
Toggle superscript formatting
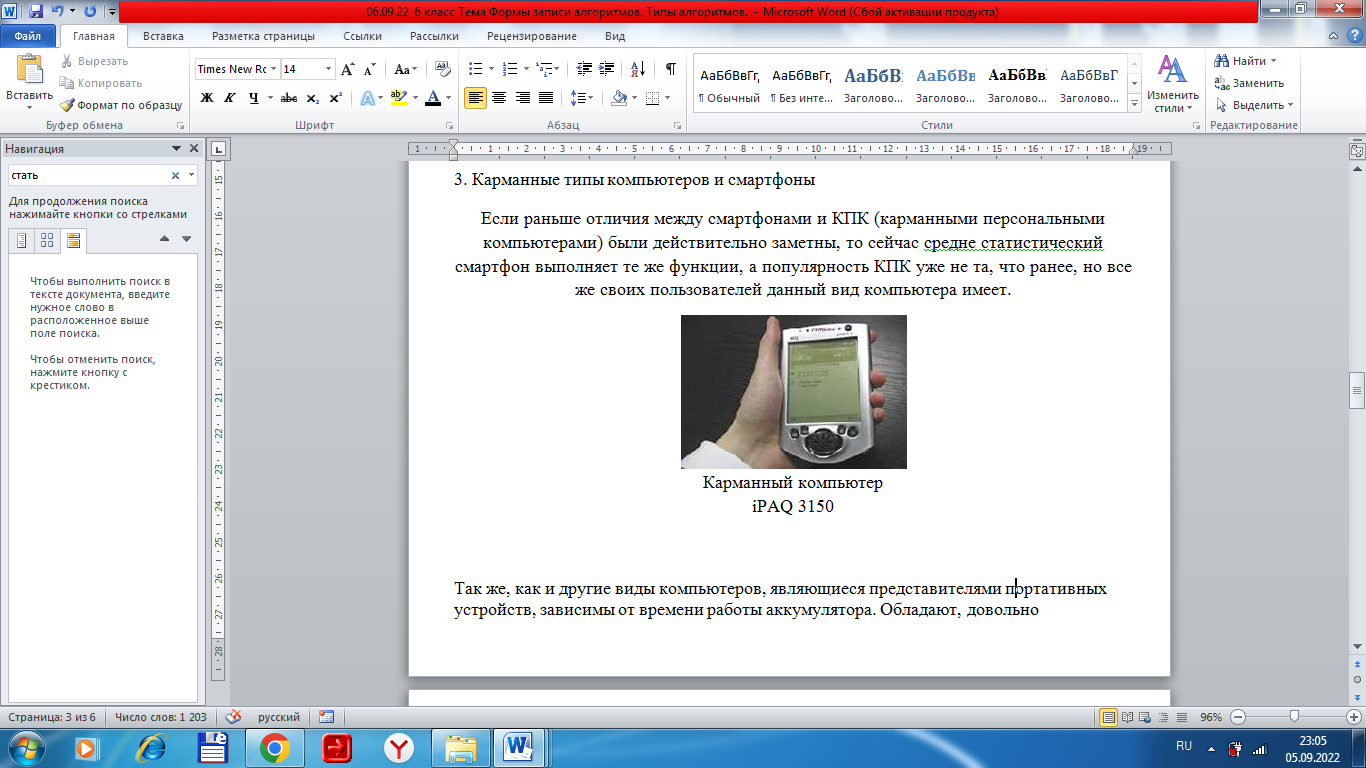tap(335, 98)
